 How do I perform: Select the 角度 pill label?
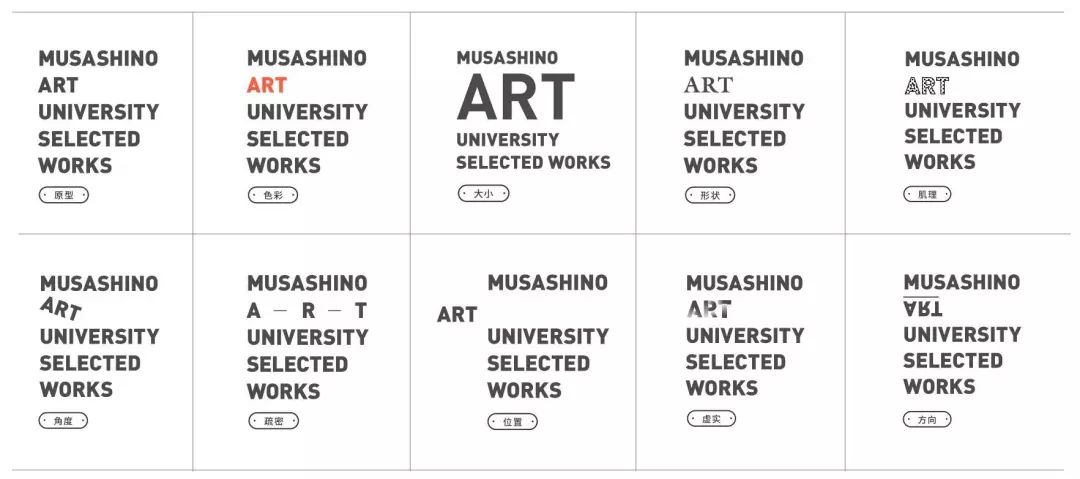point(64,421)
